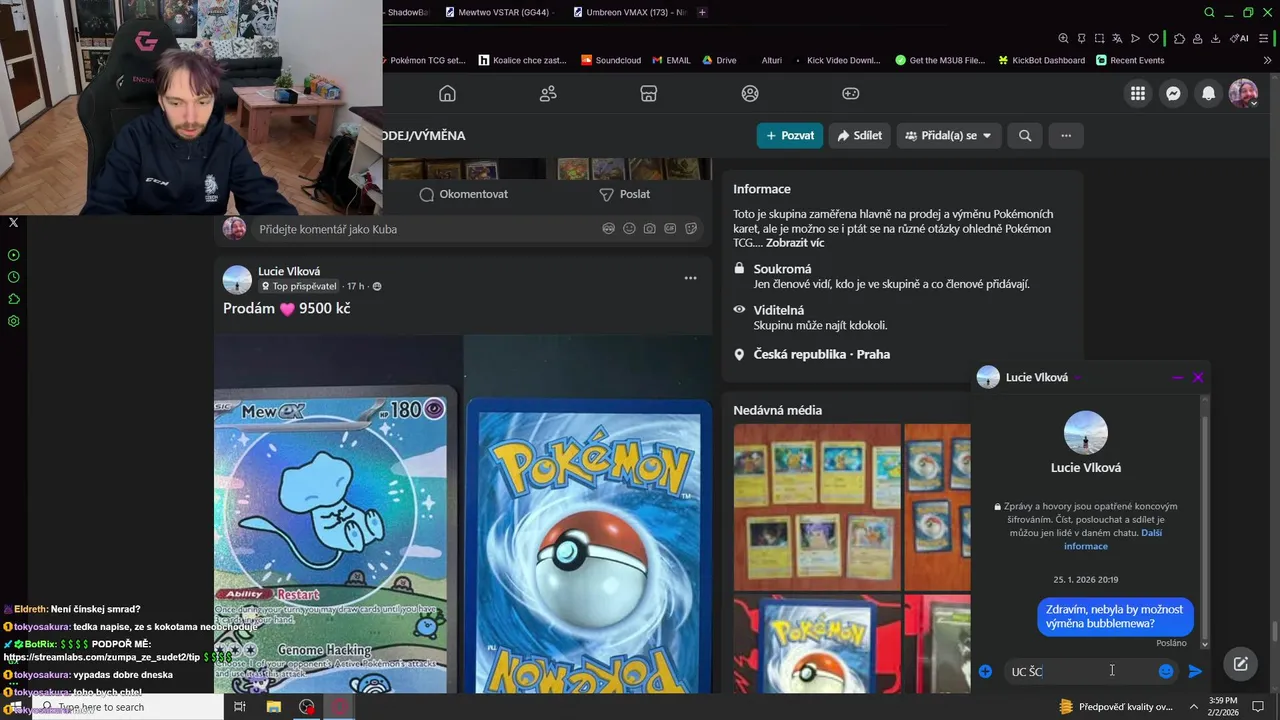Show more bookmarks overflow chevron

pyautogui.click(x=1268, y=60)
